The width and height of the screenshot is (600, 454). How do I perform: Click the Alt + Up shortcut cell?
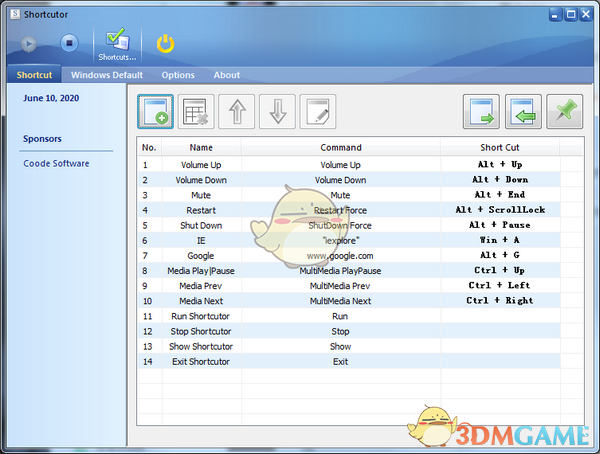coord(500,165)
